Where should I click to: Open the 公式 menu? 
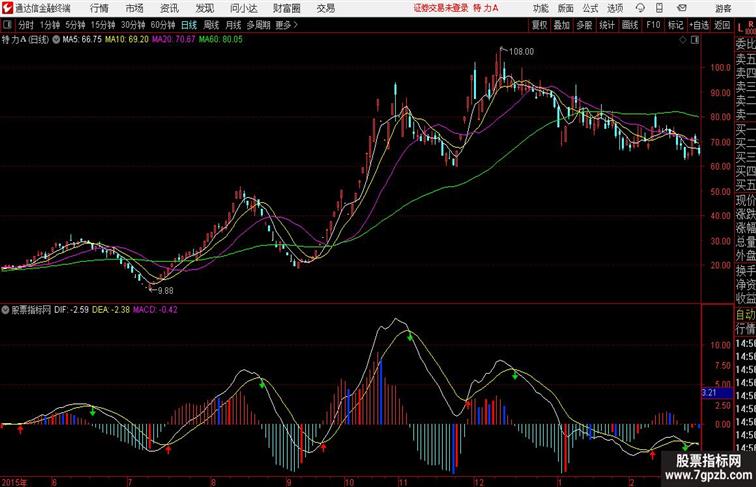pos(590,8)
